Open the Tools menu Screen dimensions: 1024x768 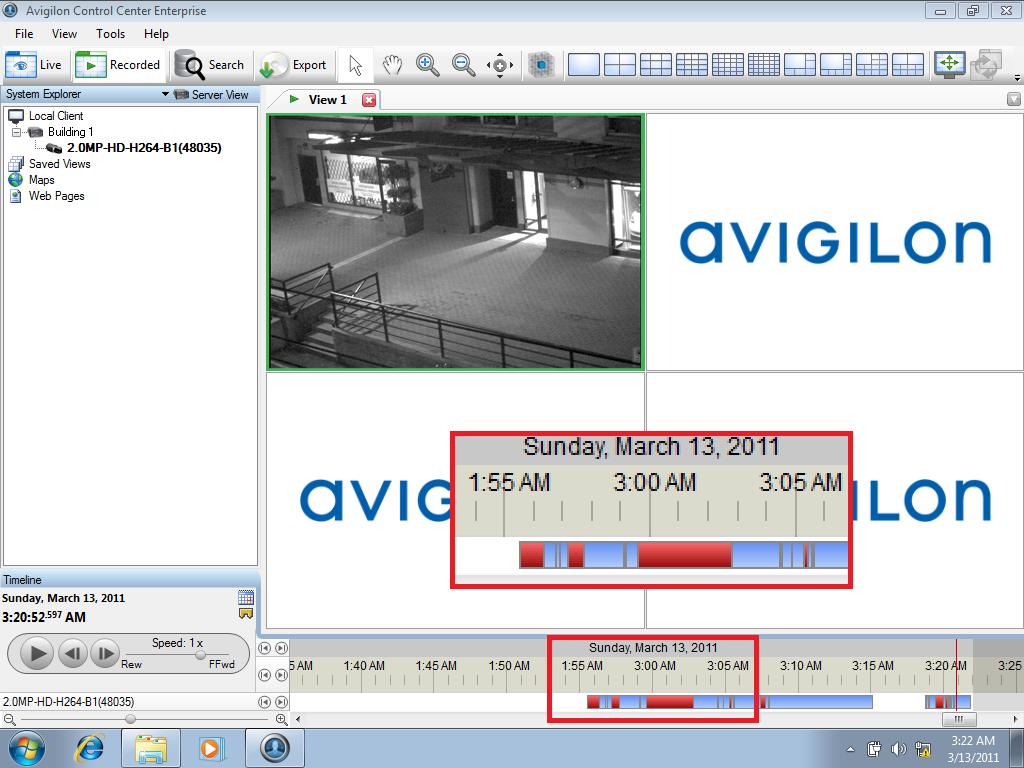pos(110,33)
